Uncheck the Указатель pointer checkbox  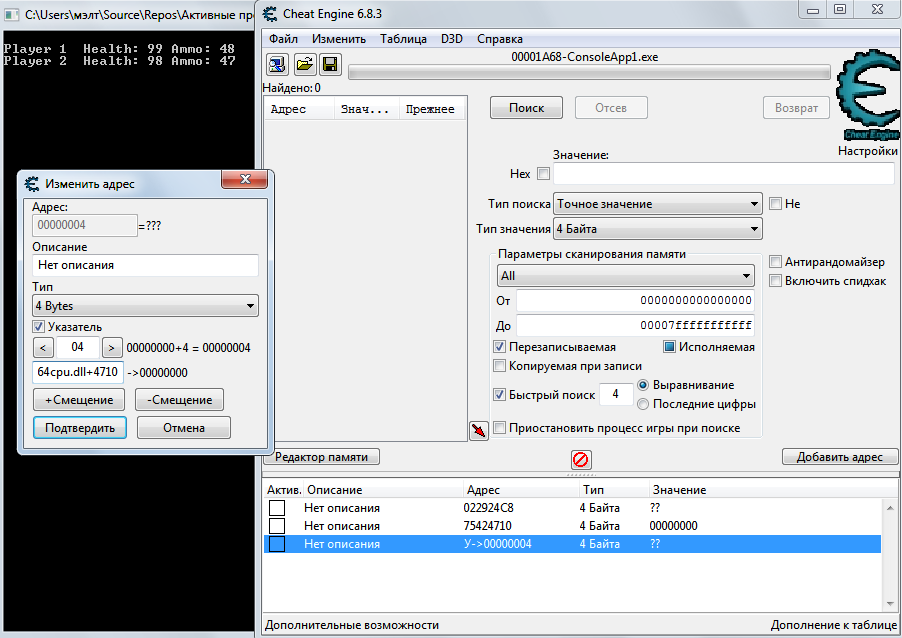click(x=39, y=326)
